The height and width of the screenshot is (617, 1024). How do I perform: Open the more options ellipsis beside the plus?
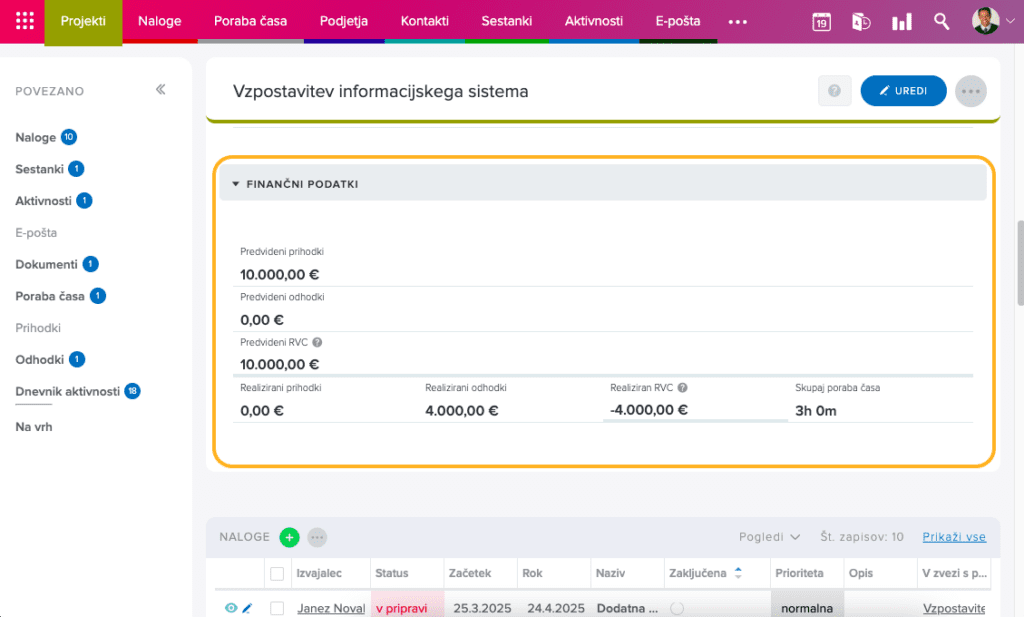pyautogui.click(x=317, y=537)
